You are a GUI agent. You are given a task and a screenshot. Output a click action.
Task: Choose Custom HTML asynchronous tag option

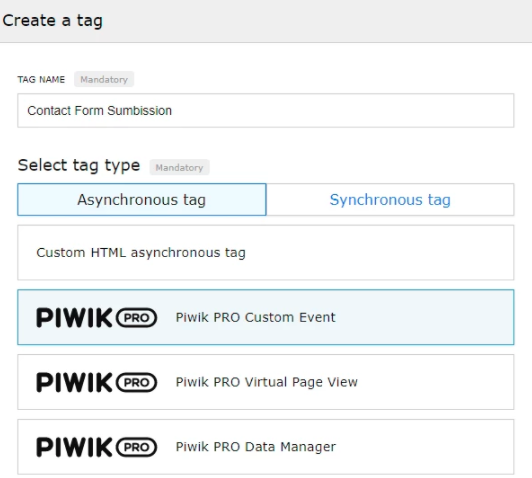[266, 252]
